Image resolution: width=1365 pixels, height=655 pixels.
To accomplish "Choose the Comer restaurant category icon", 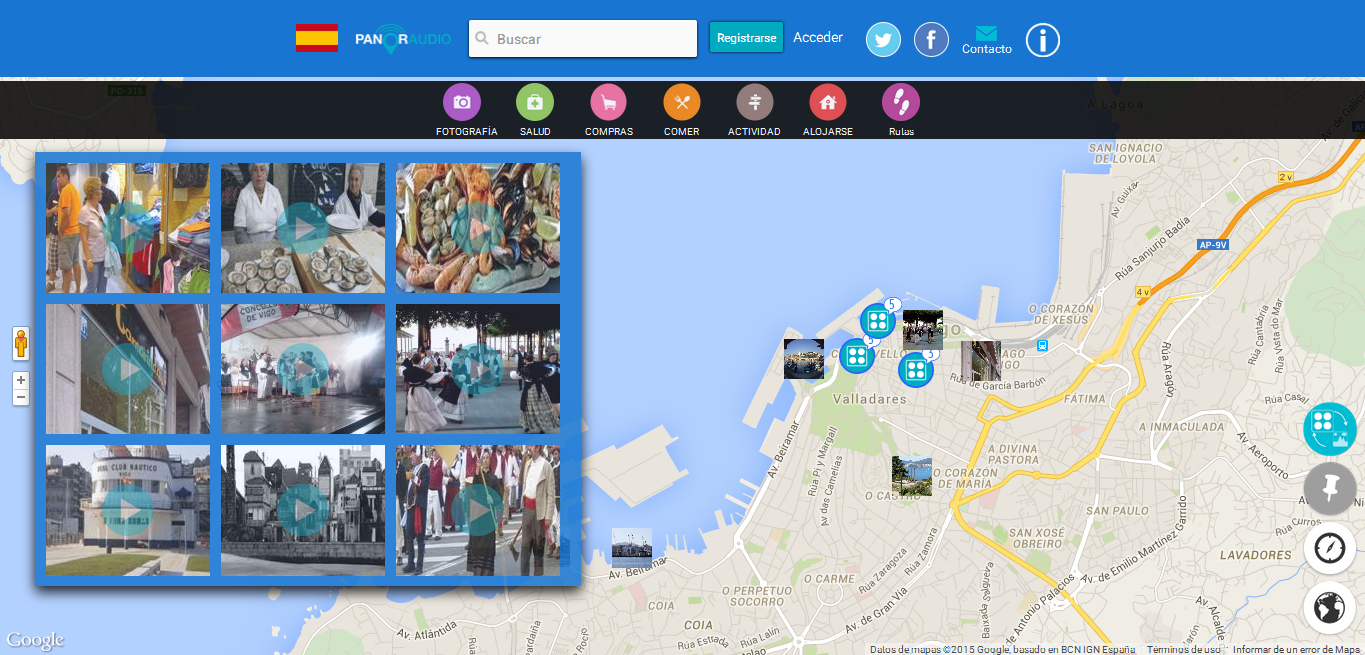I will coord(681,102).
